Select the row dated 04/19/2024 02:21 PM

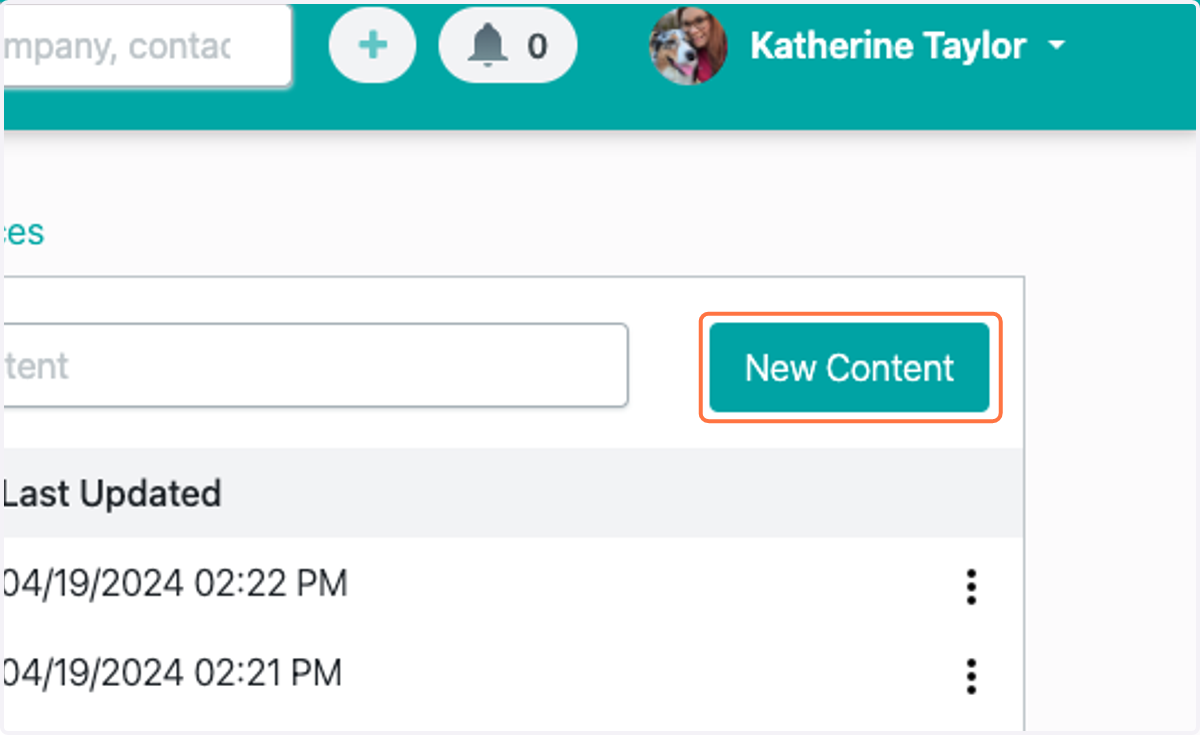pyautogui.click(x=513, y=673)
